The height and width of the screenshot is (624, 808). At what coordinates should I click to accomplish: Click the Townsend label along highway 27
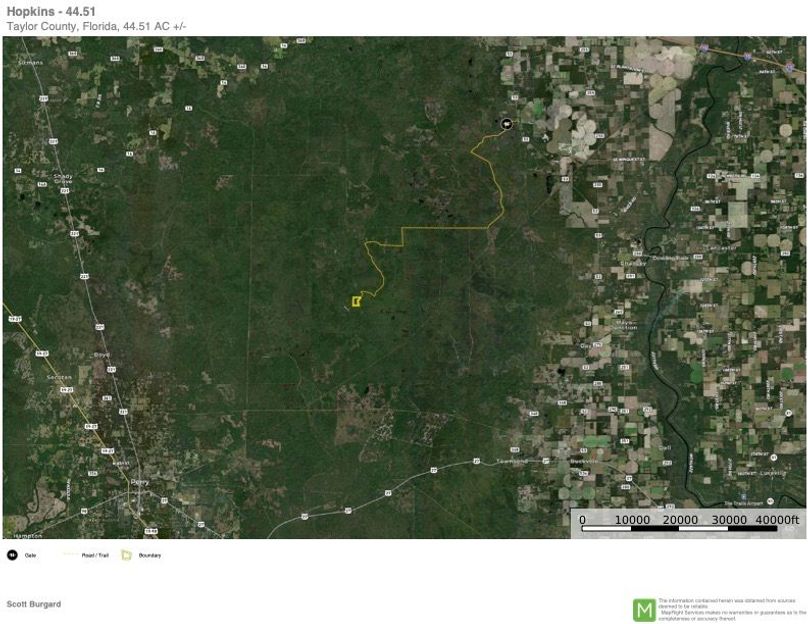click(x=513, y=461)
